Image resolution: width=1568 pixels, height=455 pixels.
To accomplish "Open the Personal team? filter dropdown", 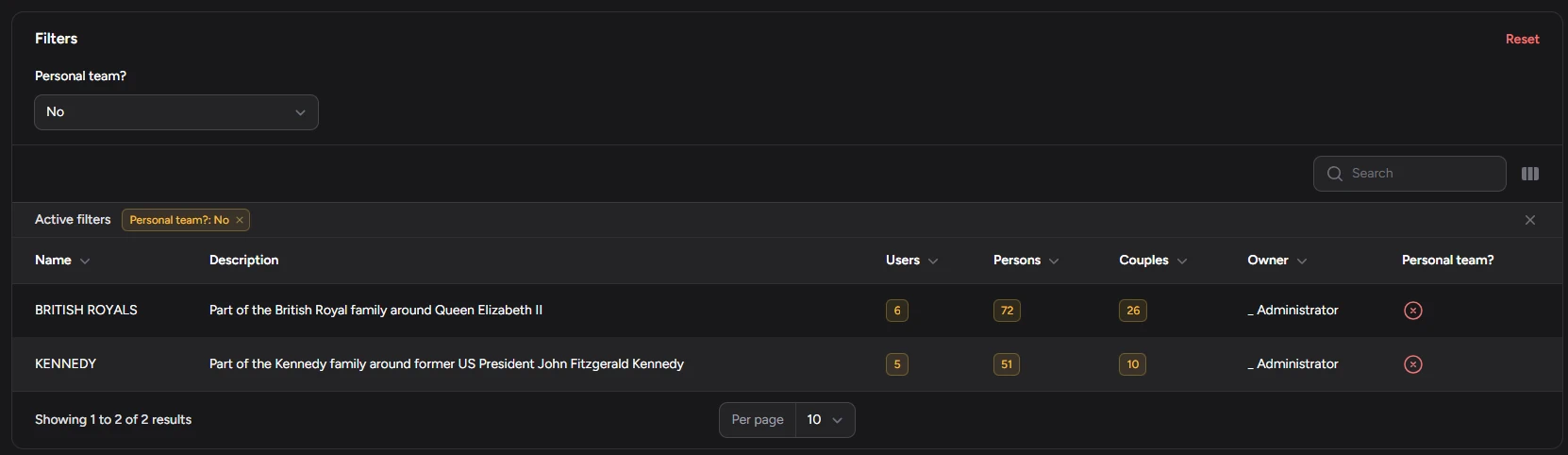I will pos(176,112).
